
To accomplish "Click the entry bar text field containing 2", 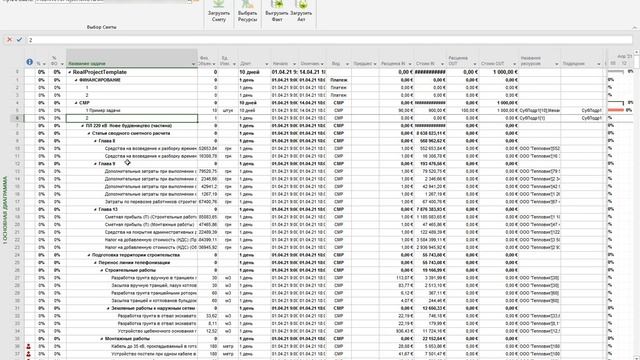I will (x=330, y=40).
